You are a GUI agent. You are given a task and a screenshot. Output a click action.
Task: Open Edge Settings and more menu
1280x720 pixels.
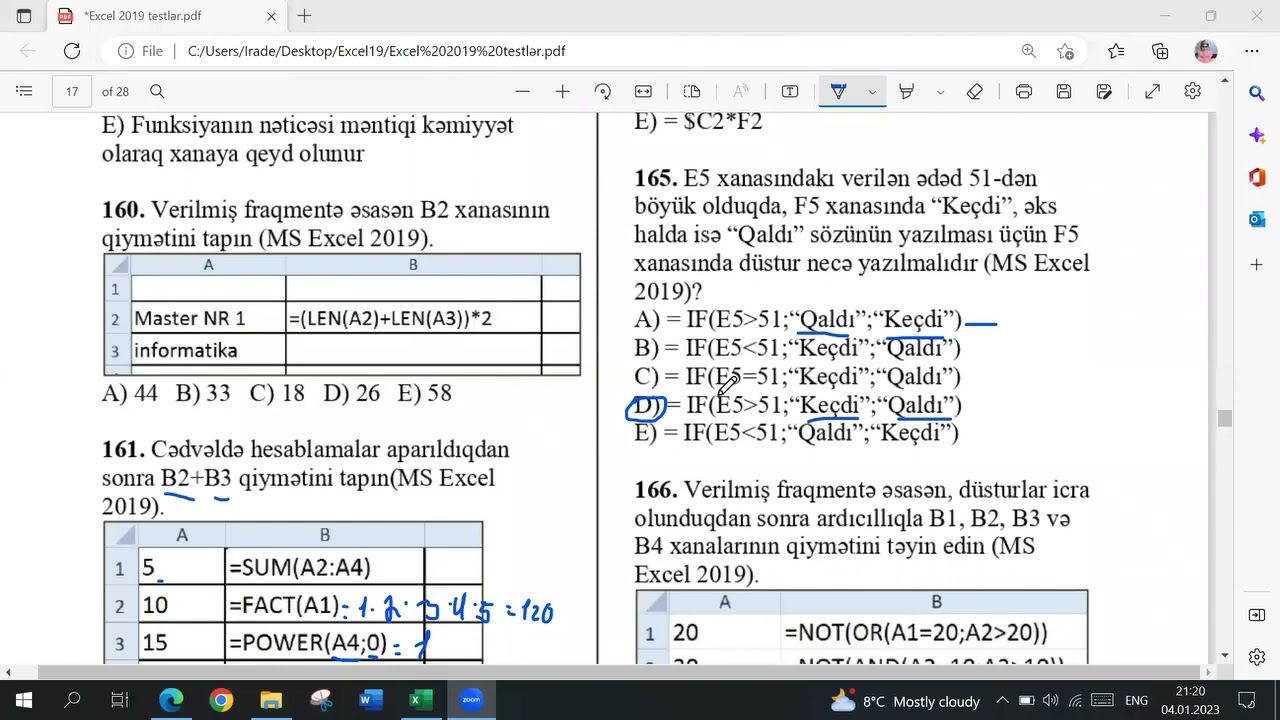[x=1252, y=51]
